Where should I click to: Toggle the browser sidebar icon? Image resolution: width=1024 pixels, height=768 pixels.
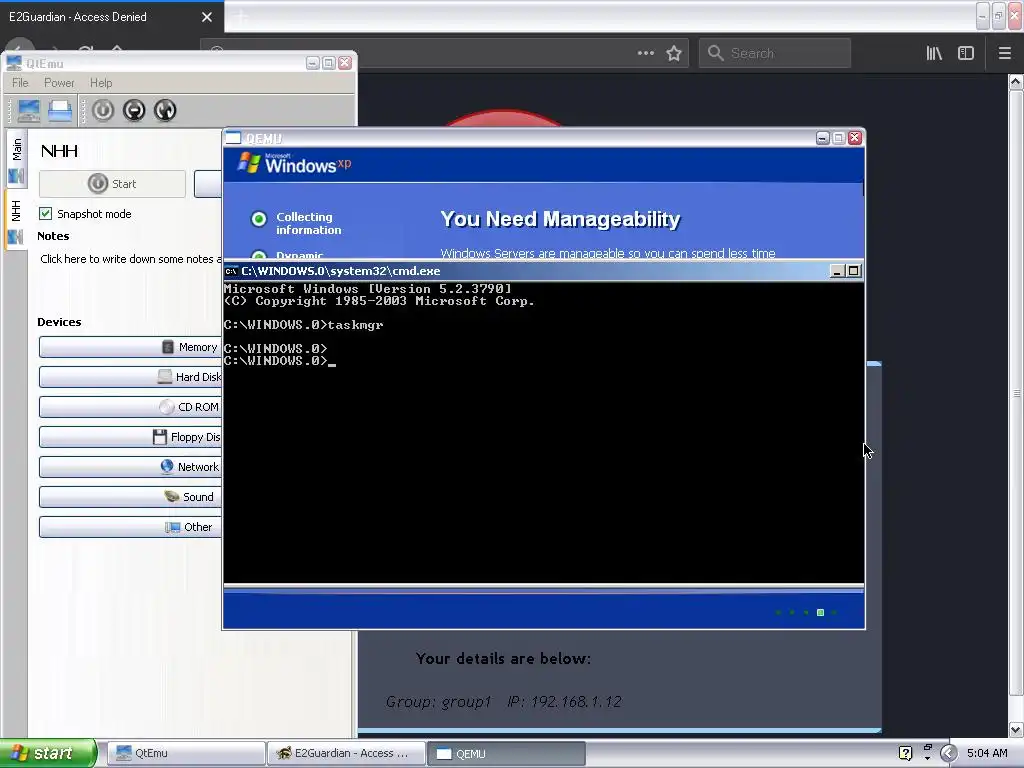tap(966, 53)
